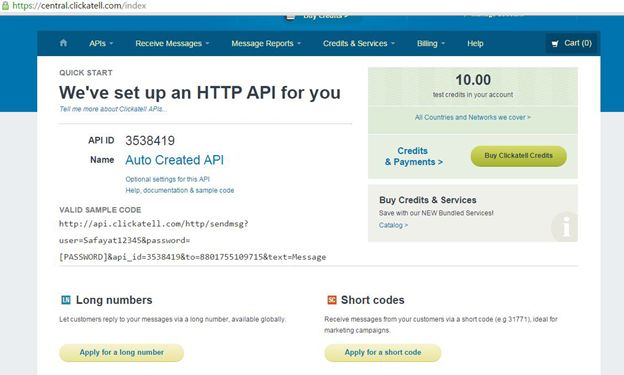Open the Credits & Services menu
The width and height of the screenshot is (624, 375).
[x=359, y=43]
